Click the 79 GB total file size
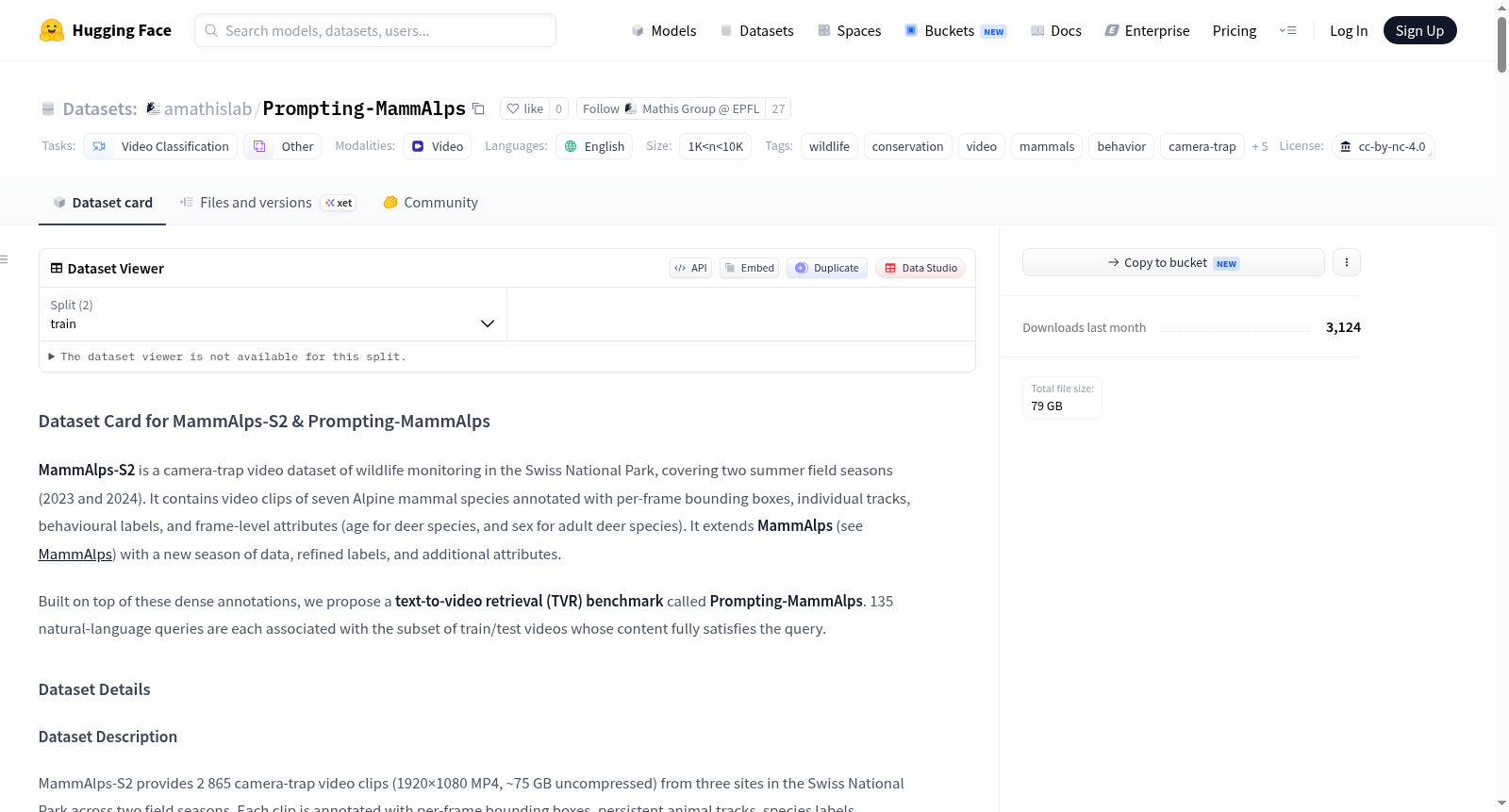 coord(1047,406)
